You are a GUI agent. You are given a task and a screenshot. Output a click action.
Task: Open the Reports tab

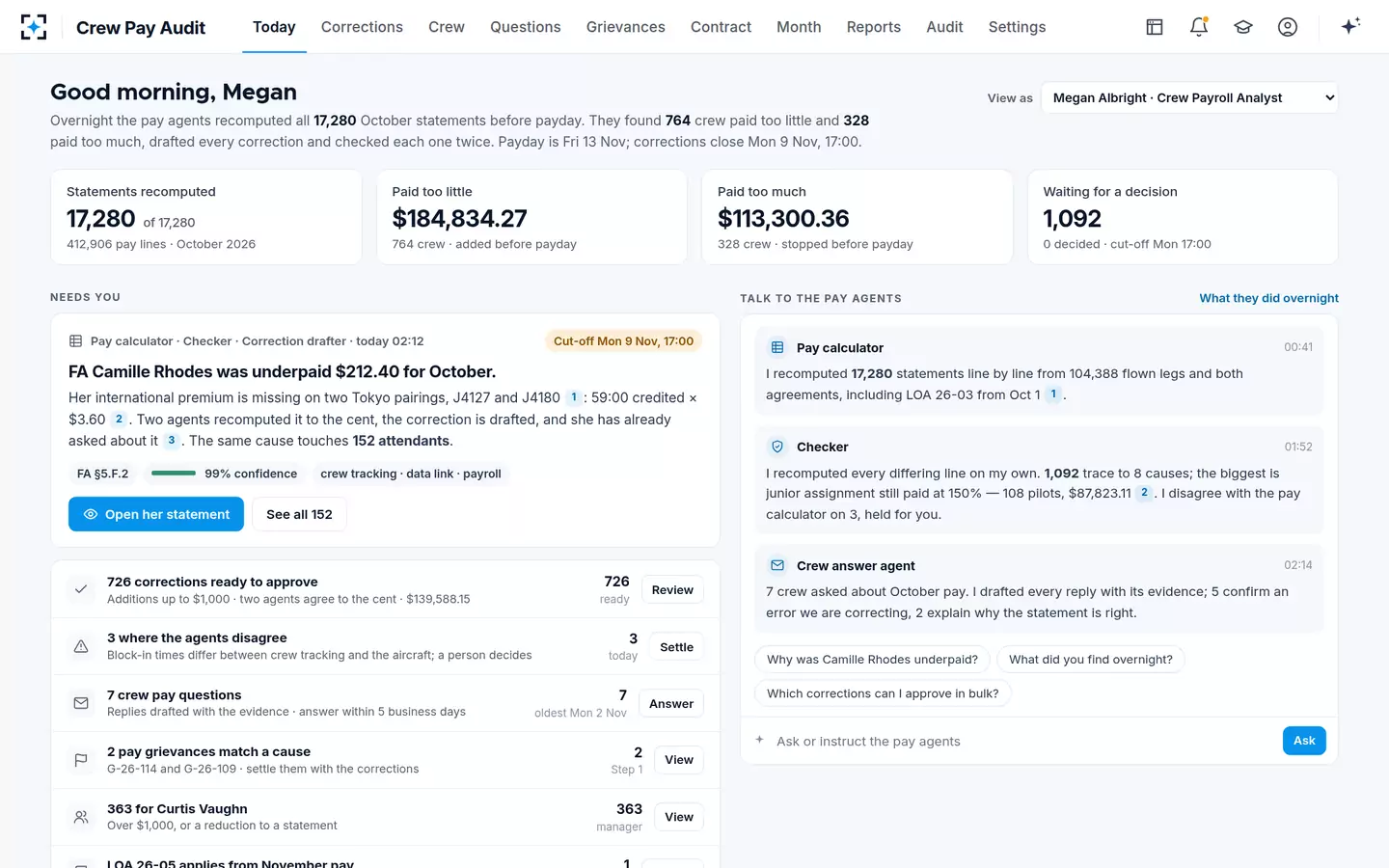[x=874, y=27]
